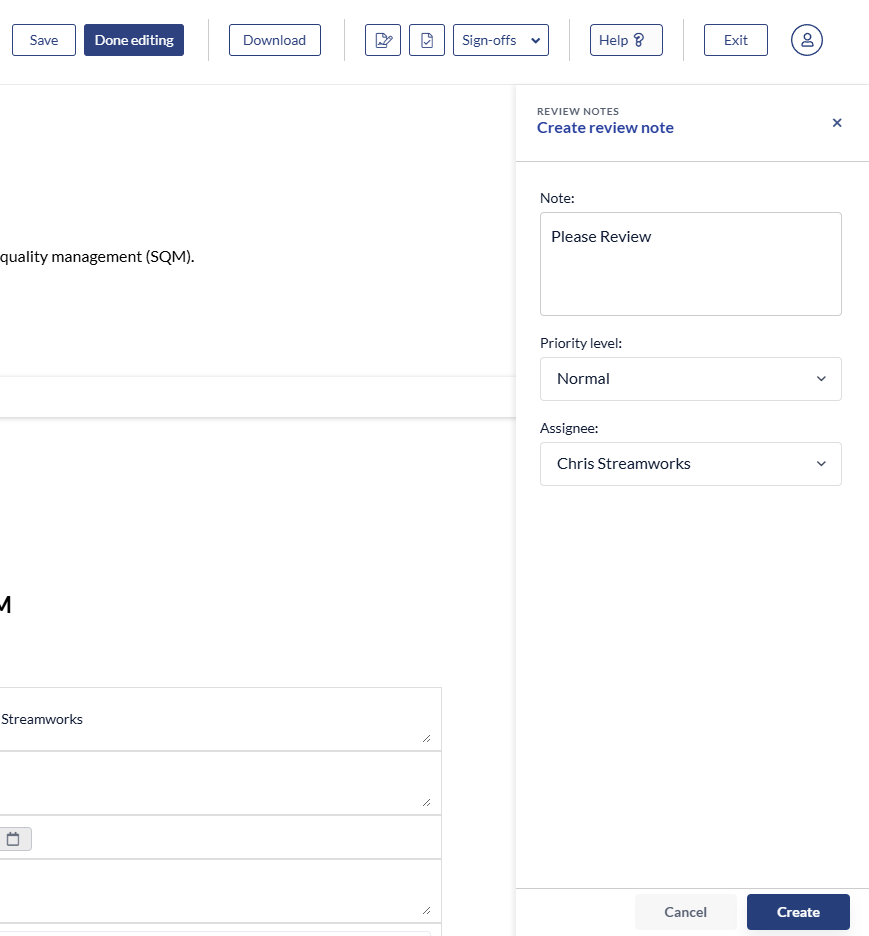Focus the Note text area with Please Review
Viewport: 869px width, 936px height.
click(690, 264)
